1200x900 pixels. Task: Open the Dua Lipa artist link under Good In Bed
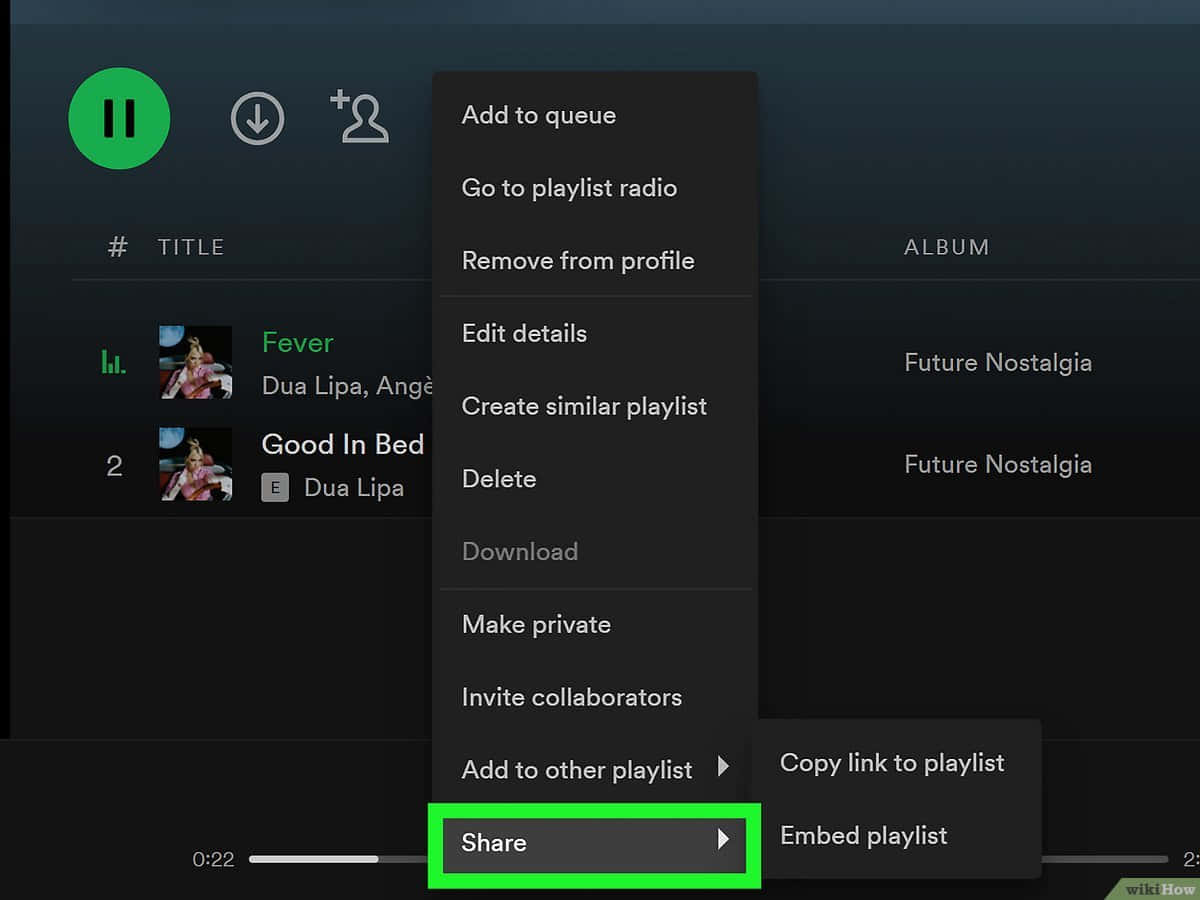point(354,488)
